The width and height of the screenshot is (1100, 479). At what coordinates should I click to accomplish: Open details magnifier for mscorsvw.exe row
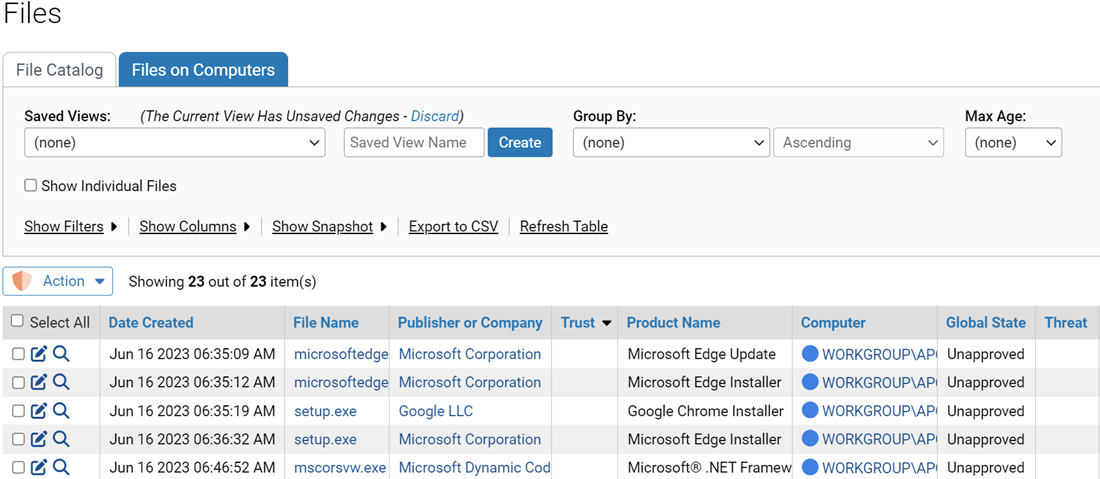click(x=61, y=467)
